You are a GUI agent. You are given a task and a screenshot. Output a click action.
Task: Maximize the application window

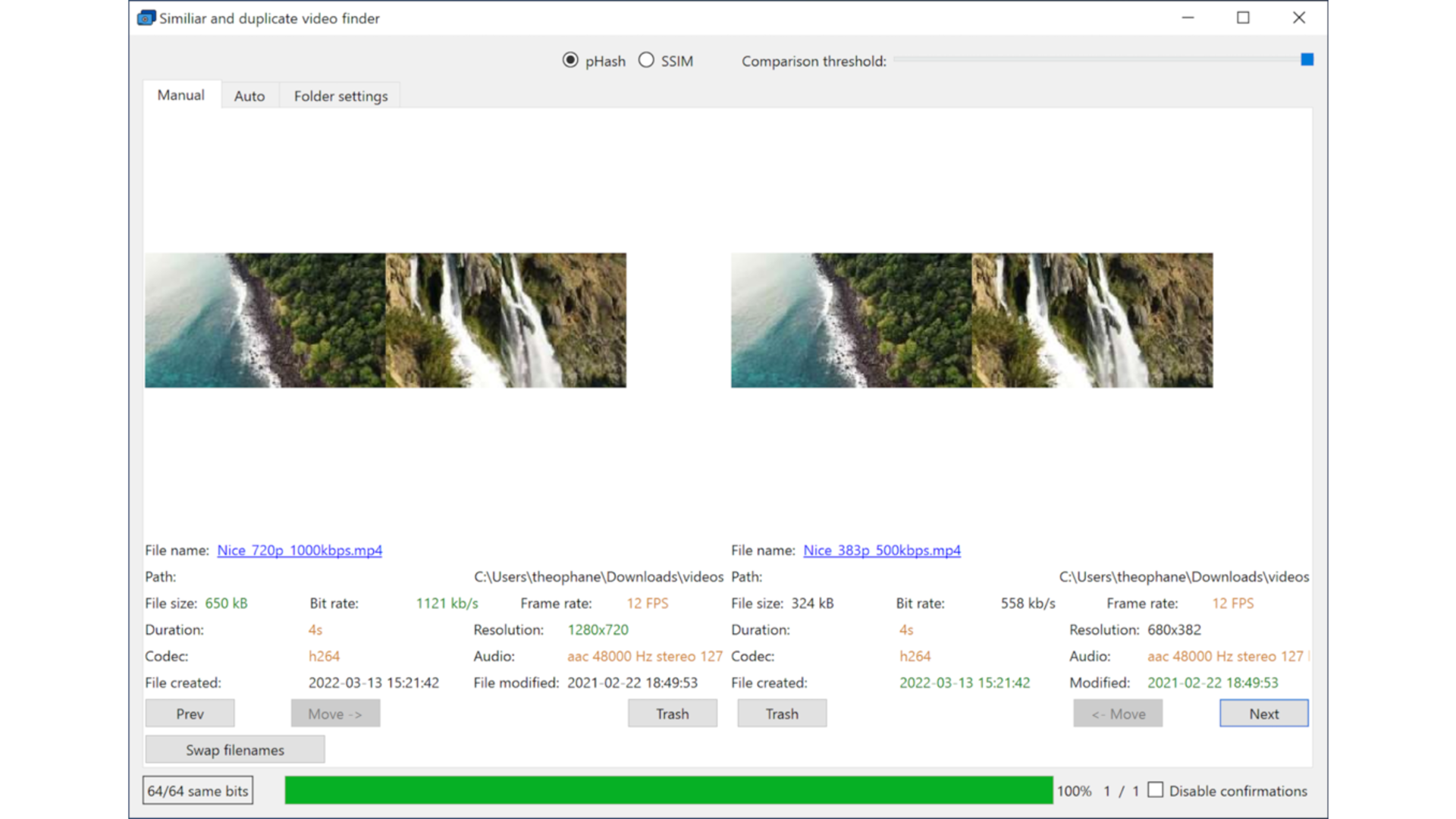coord(1243,18)
